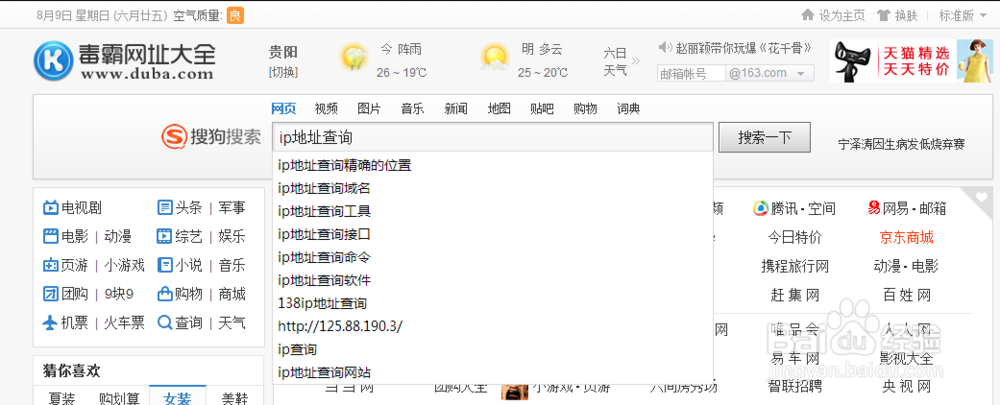
Task: Open the 标准版 version dropdown
Action: coord(963,15)
